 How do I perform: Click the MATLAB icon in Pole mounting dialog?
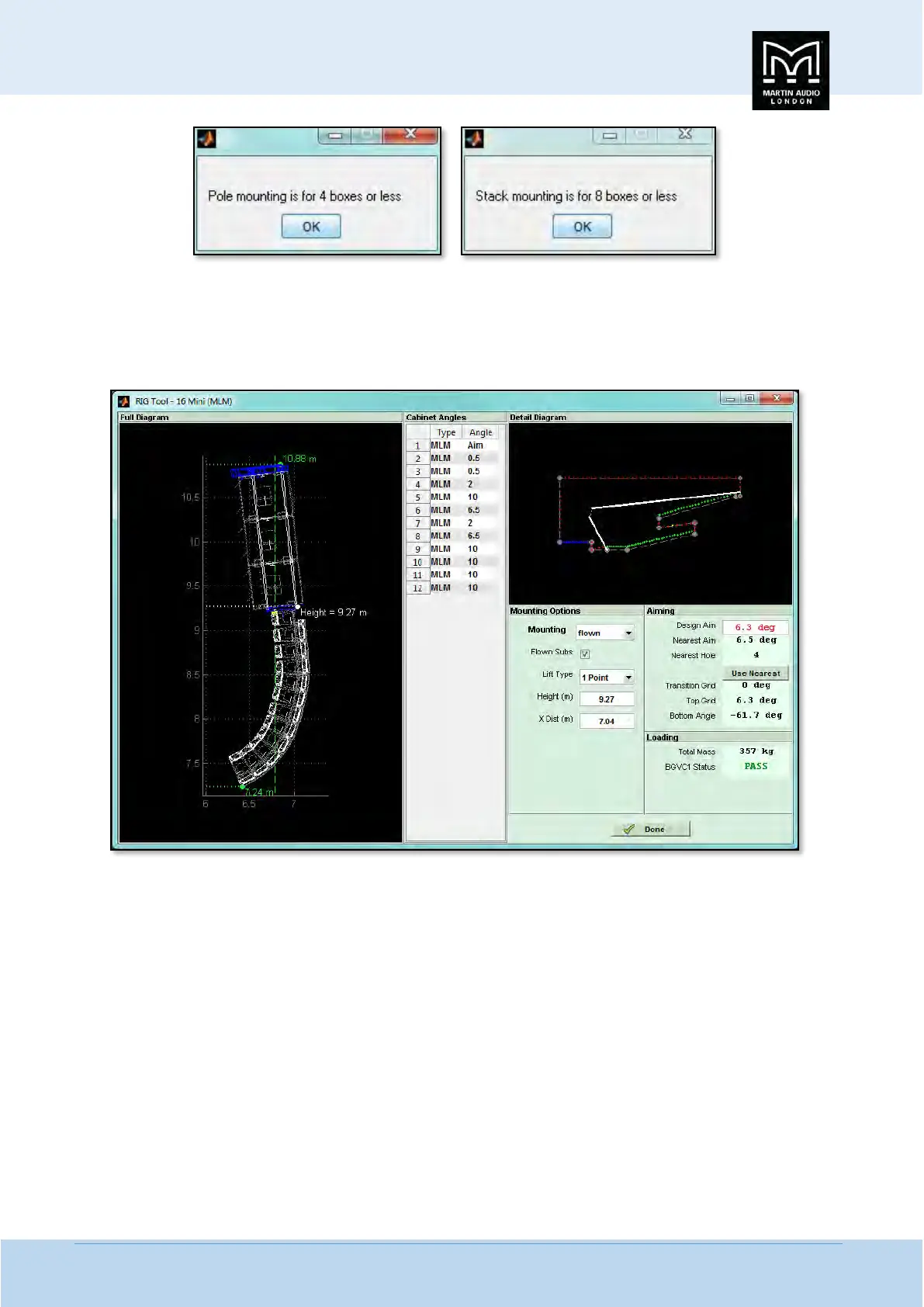click(206, 138)
